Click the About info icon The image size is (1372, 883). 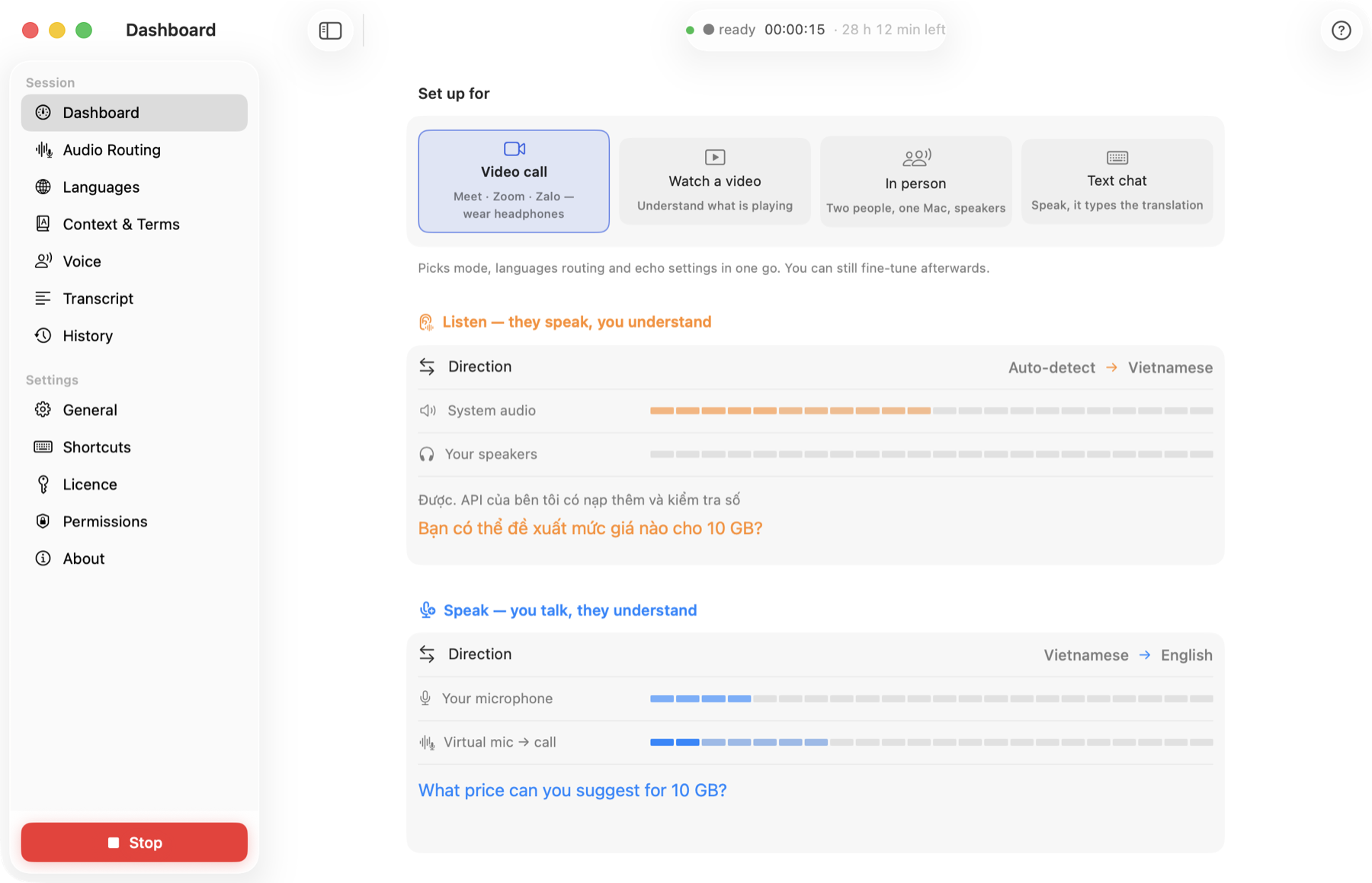tap(43, 558)
